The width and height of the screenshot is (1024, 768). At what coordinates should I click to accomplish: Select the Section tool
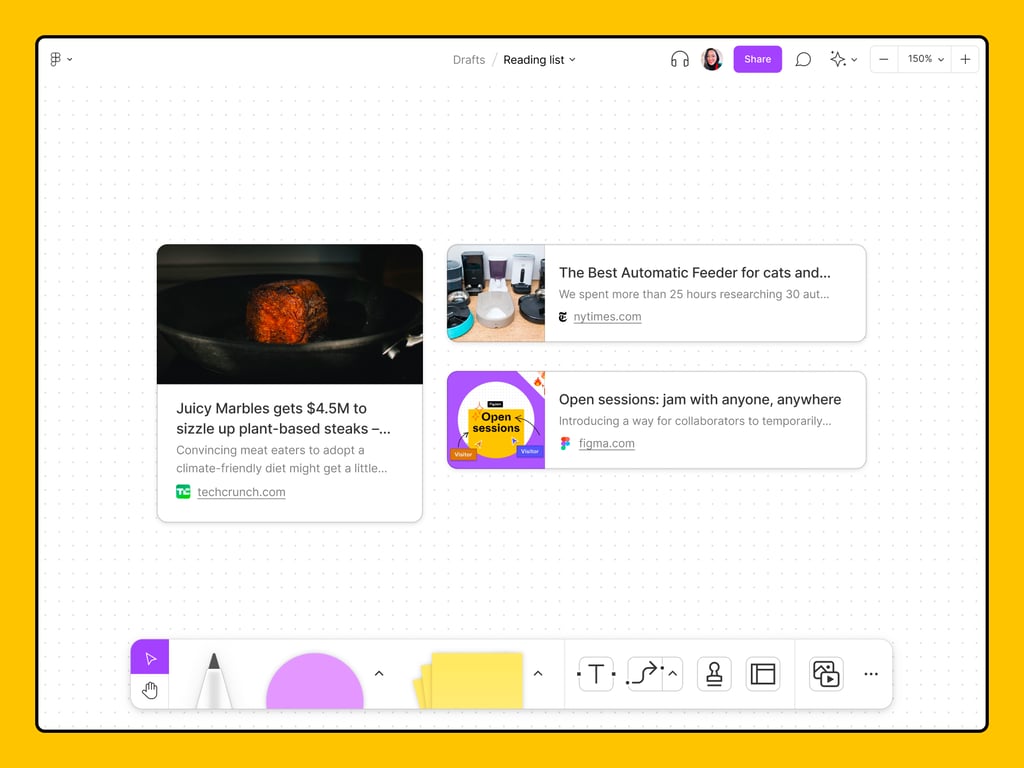tap(763, 674)
